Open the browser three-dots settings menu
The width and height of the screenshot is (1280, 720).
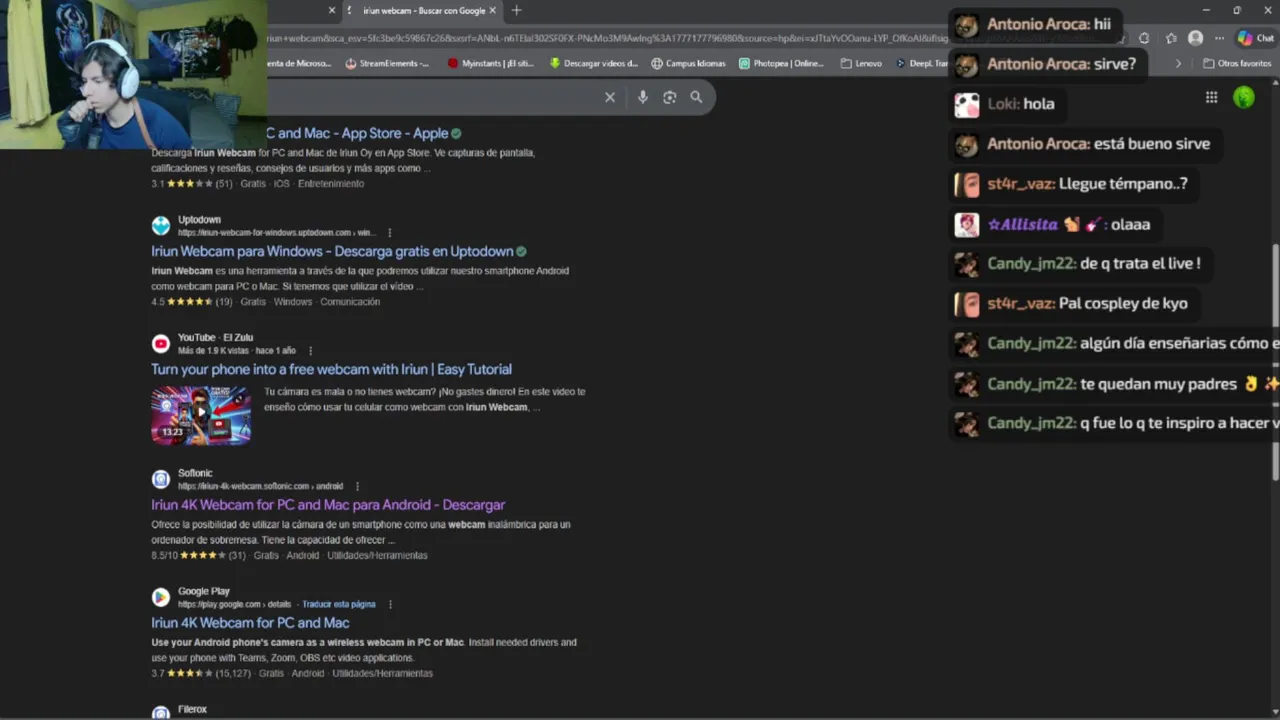(1219, 38)
